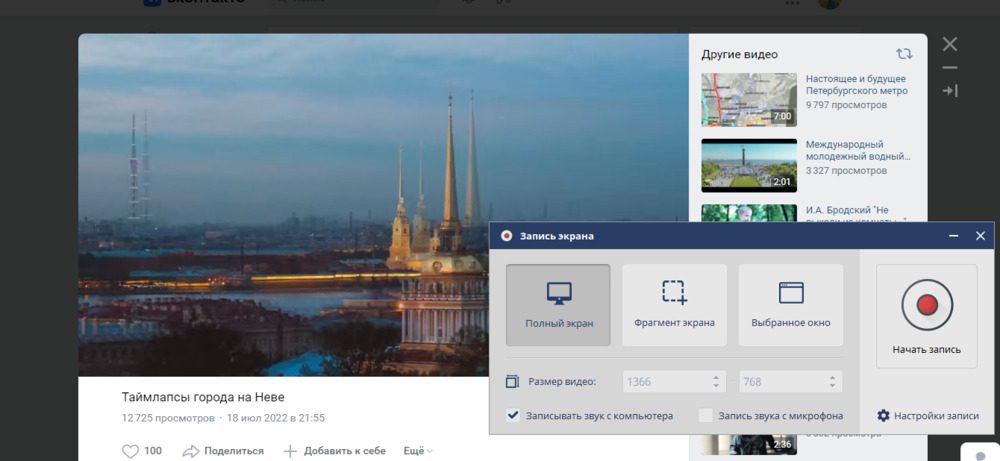Screen dimensions: 1000x461
Task: Click the like count 100
Action: pyautogui.click(x=153, y=451)
